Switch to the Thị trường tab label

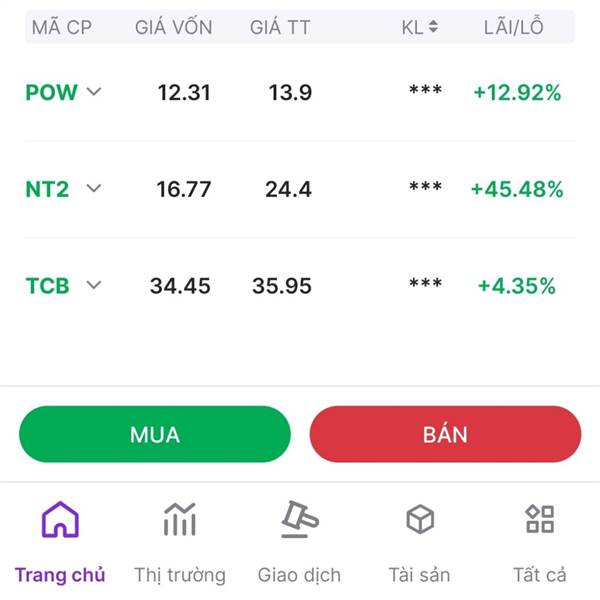click(180, 575)
